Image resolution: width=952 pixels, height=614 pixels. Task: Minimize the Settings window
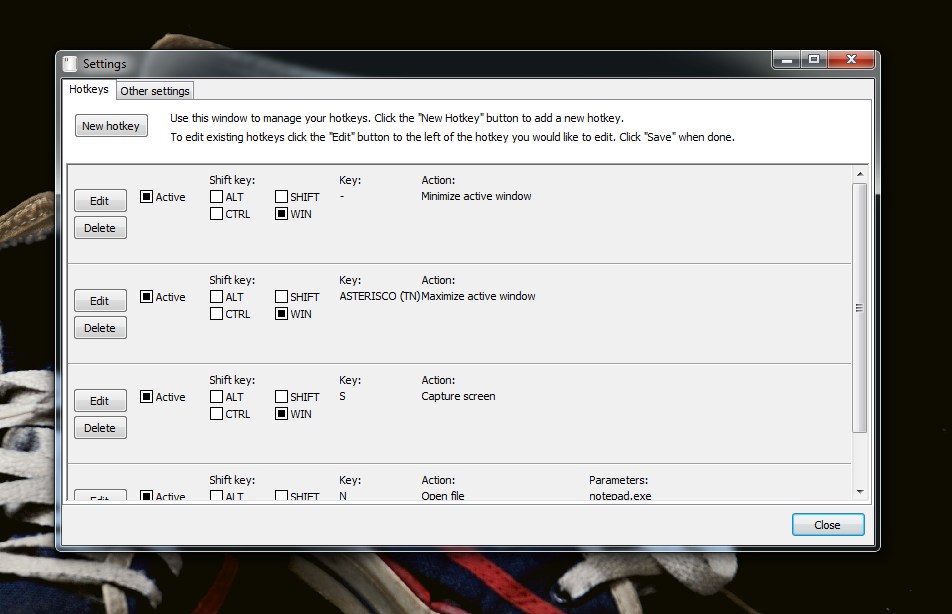[787, 60]
